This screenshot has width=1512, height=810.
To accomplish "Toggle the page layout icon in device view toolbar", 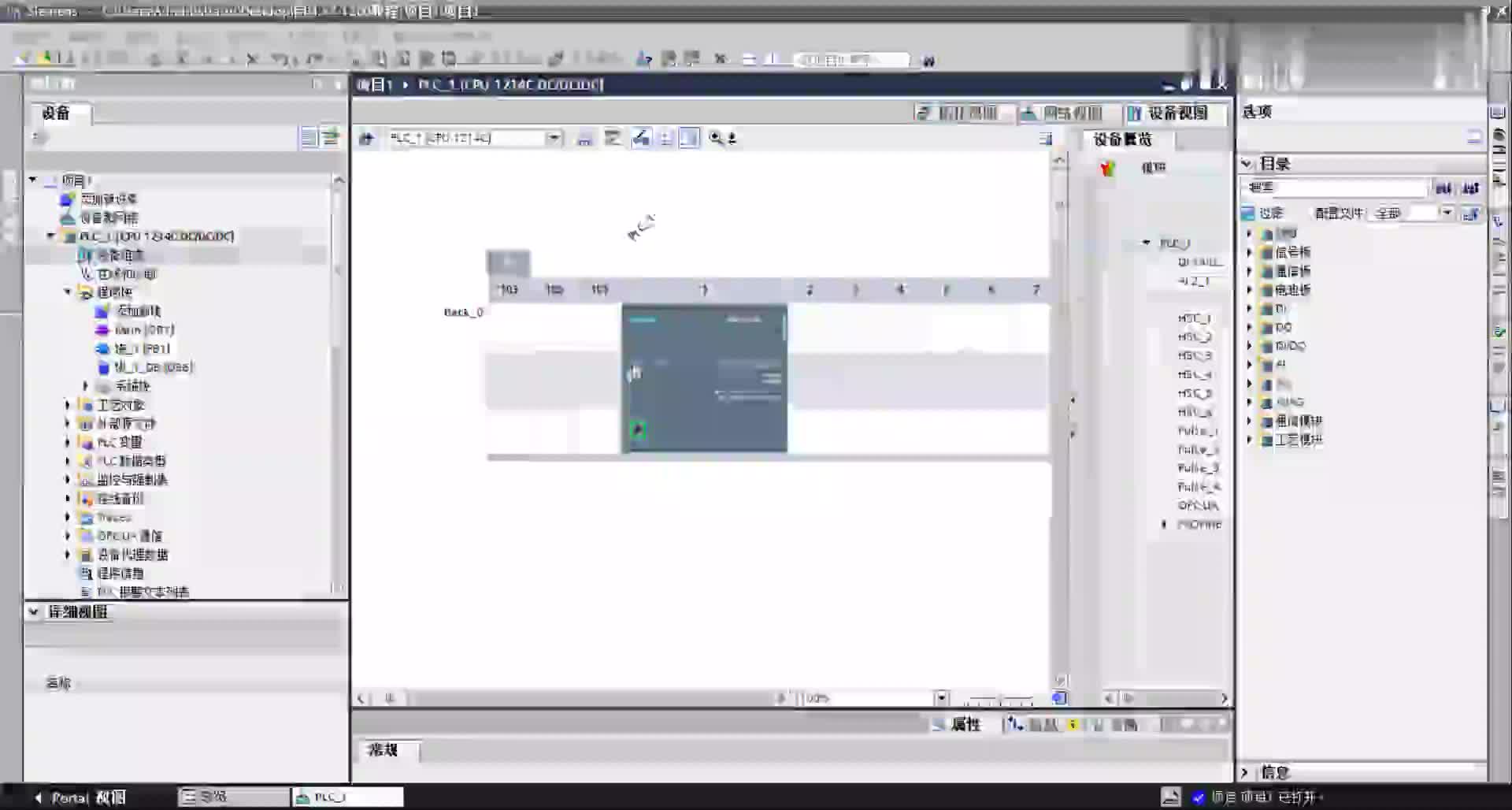I will (689, 139).
